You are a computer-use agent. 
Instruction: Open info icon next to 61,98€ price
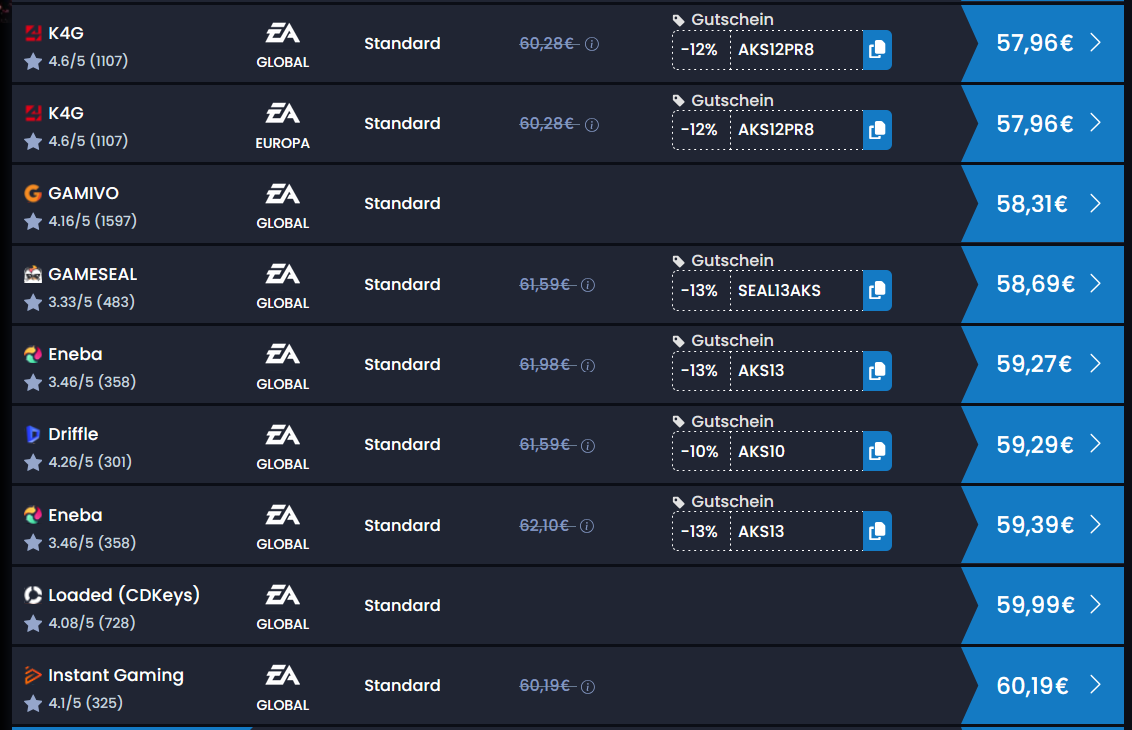[588, 365]
